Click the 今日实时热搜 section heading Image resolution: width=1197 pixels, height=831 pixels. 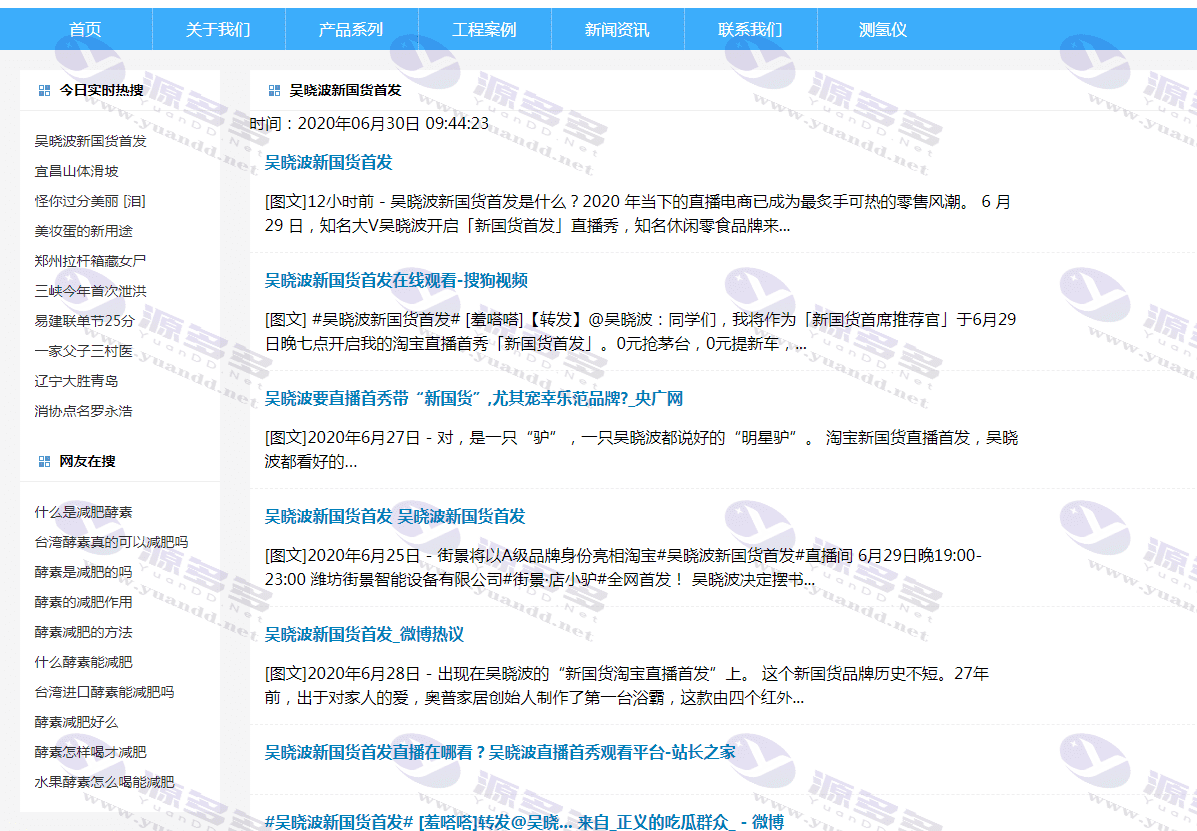(x=102, y=90)
